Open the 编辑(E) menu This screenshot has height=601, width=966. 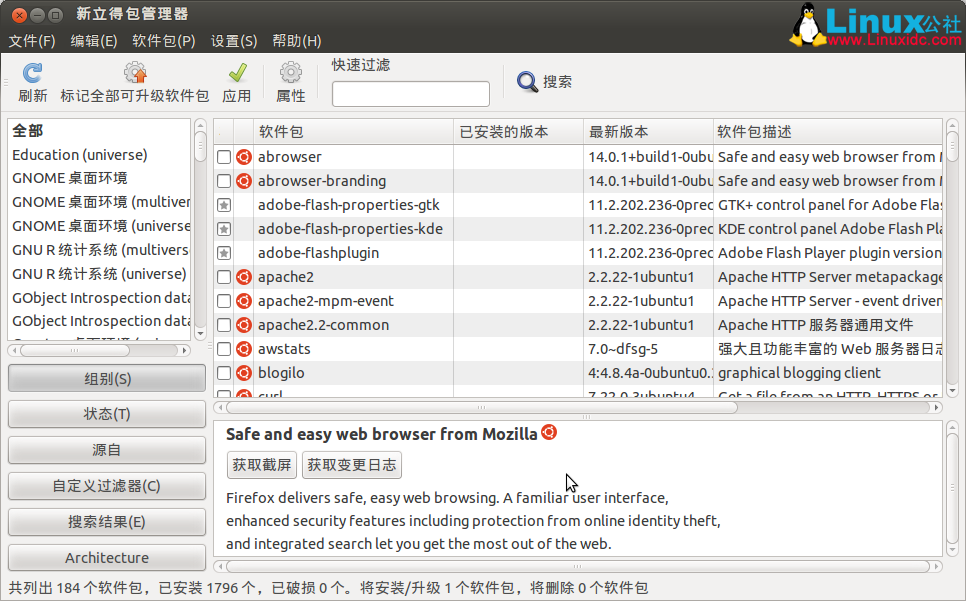point(94,41)
